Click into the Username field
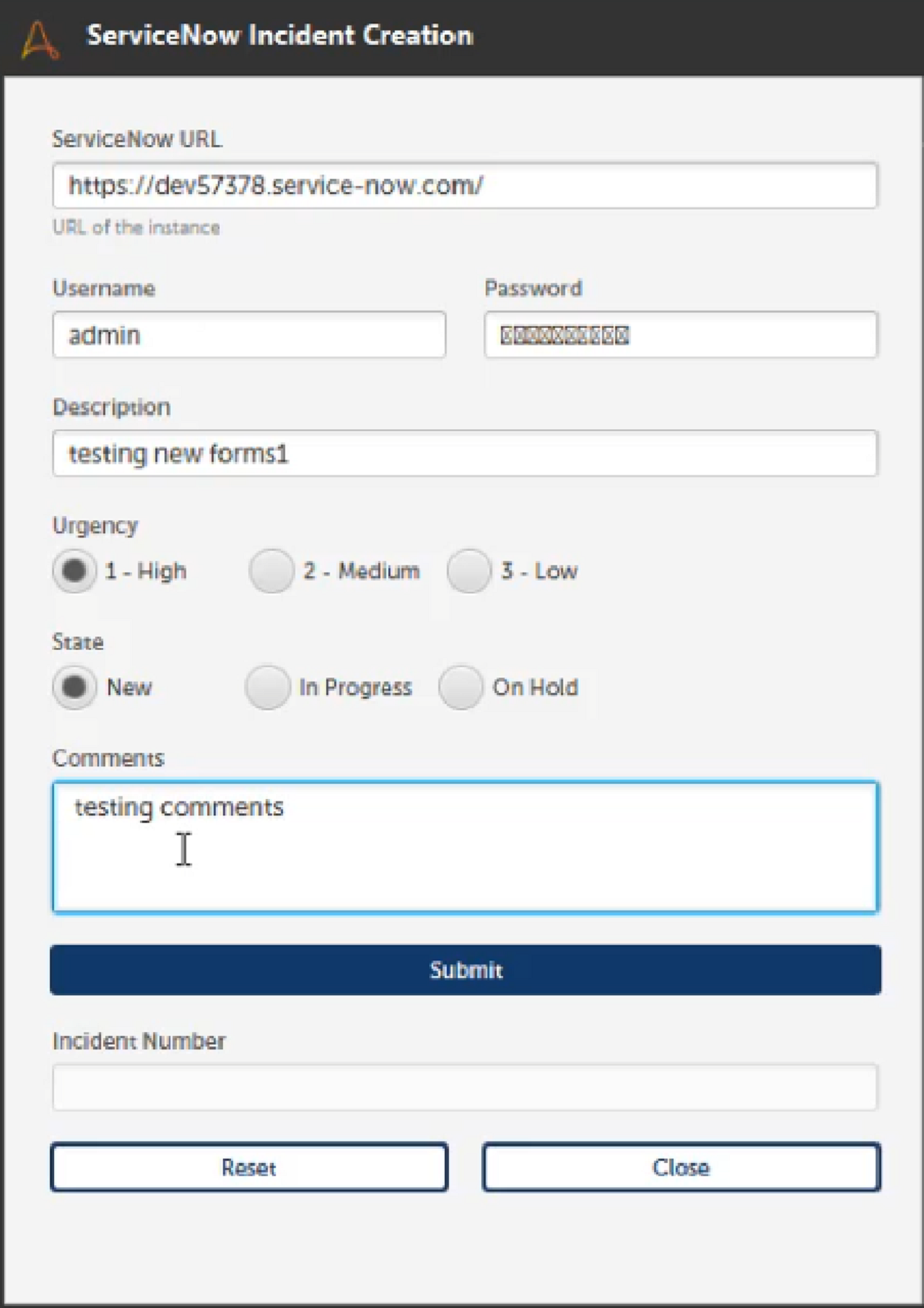 [249, 335]
